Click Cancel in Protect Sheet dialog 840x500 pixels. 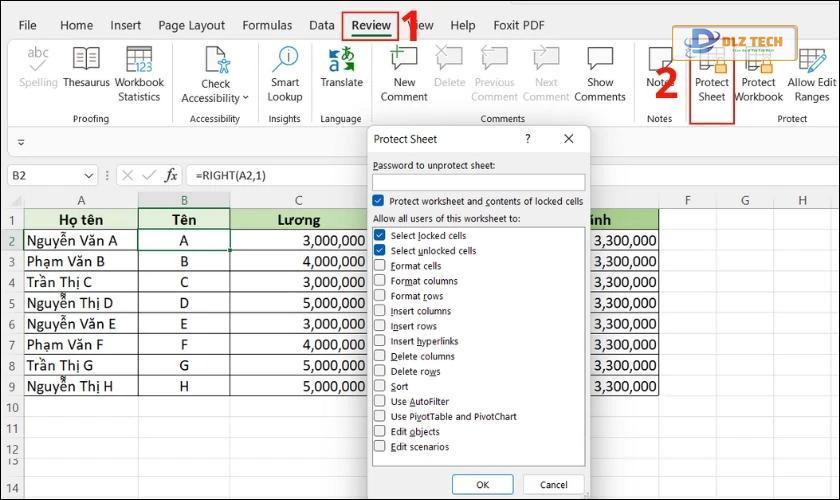coord(553,484)
